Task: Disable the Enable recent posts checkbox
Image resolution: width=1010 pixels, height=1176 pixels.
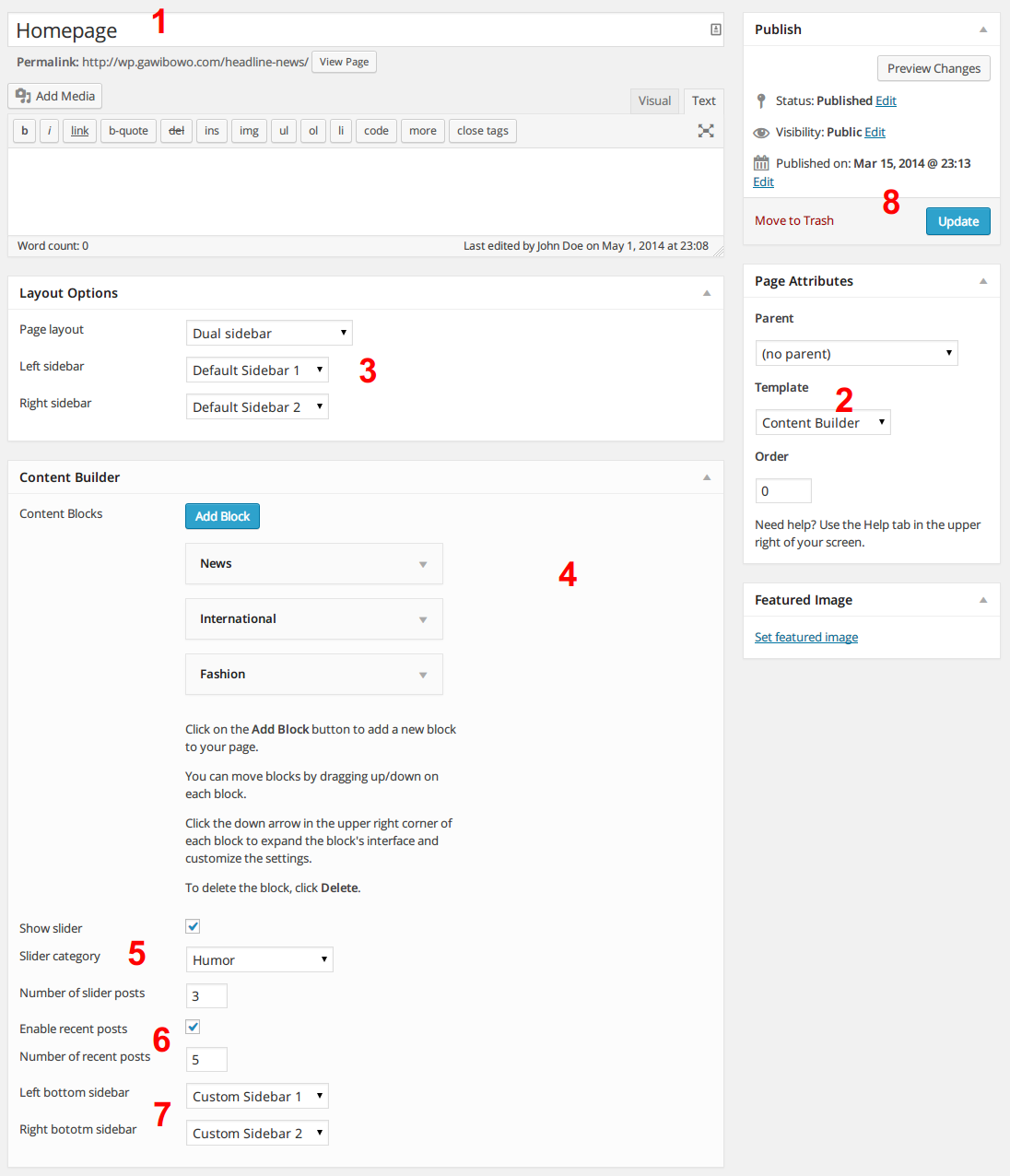Action: click(193, 1027)
